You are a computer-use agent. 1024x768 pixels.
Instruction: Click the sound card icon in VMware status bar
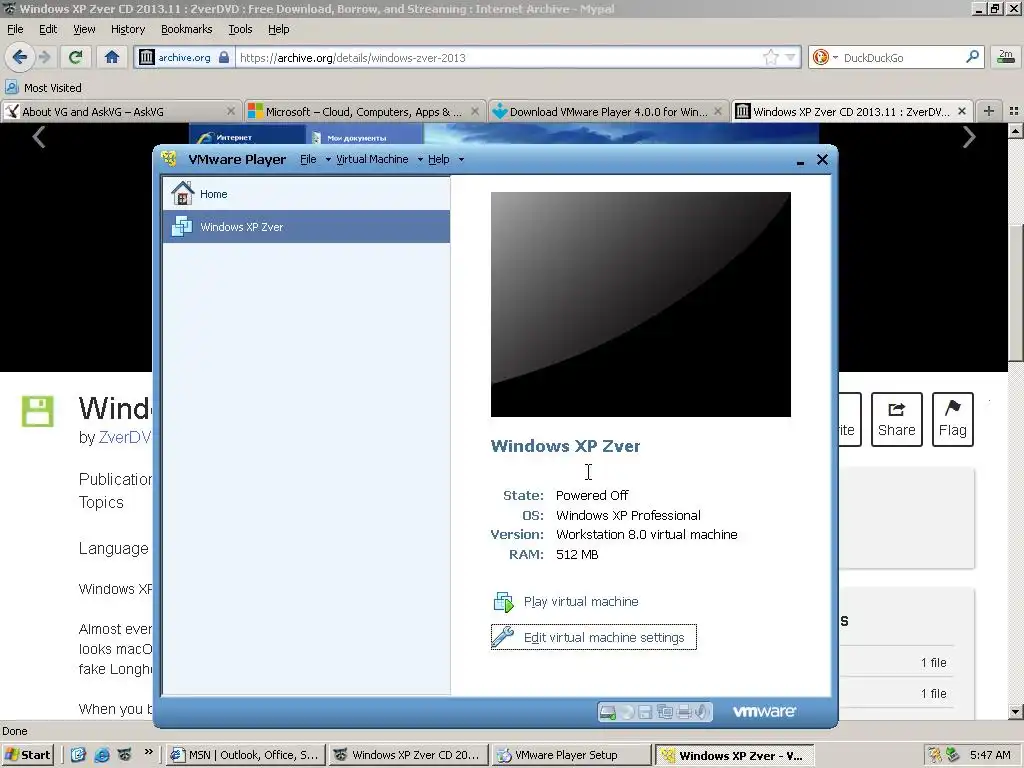click(701, 712)
